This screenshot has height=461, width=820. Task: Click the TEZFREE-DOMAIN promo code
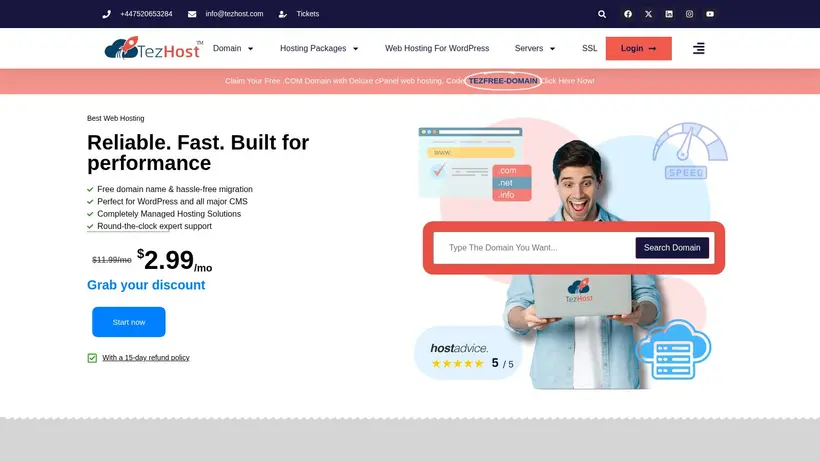[x=503, y=81]
